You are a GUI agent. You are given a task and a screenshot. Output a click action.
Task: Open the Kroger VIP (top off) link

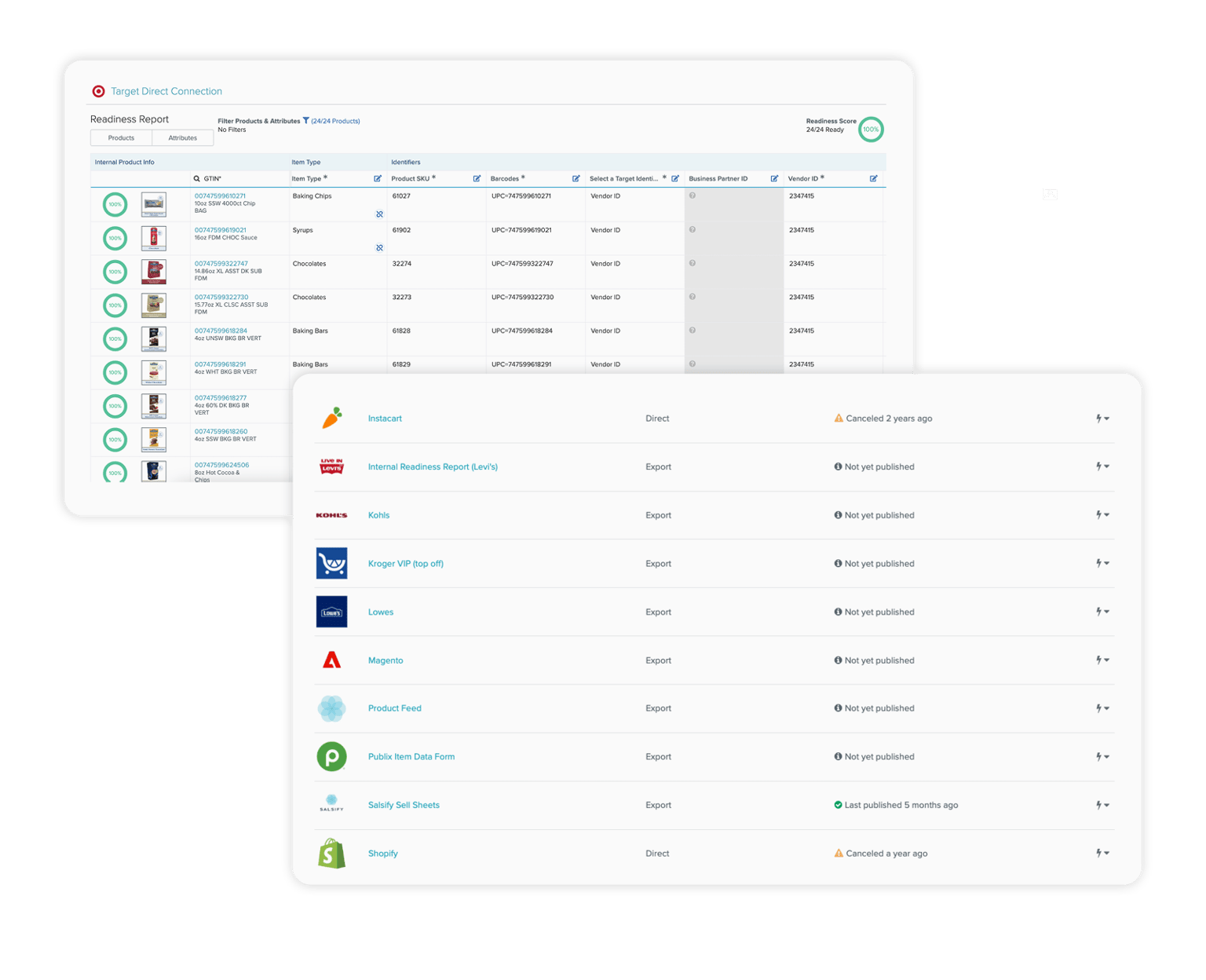(405, 563)
